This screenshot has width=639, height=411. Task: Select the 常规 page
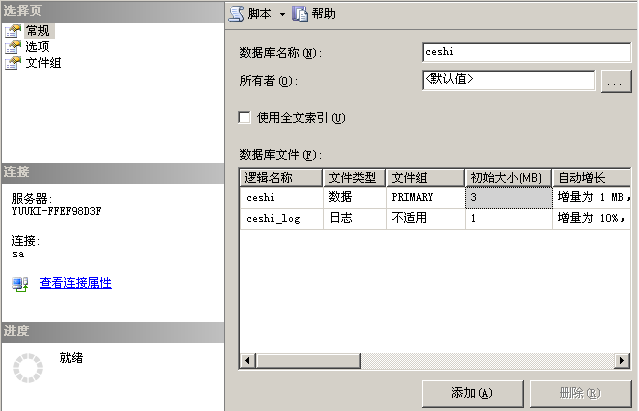[37, 31]
